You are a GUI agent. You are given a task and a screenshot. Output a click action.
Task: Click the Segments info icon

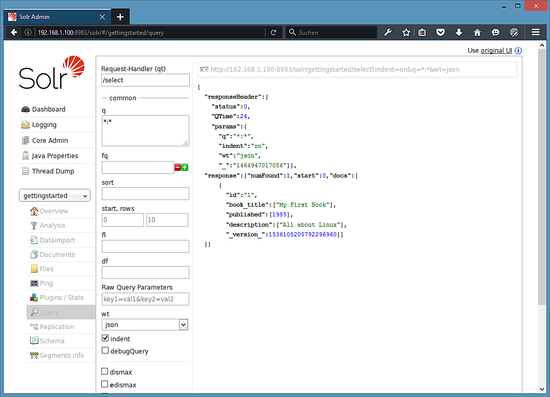click(34, 355)
